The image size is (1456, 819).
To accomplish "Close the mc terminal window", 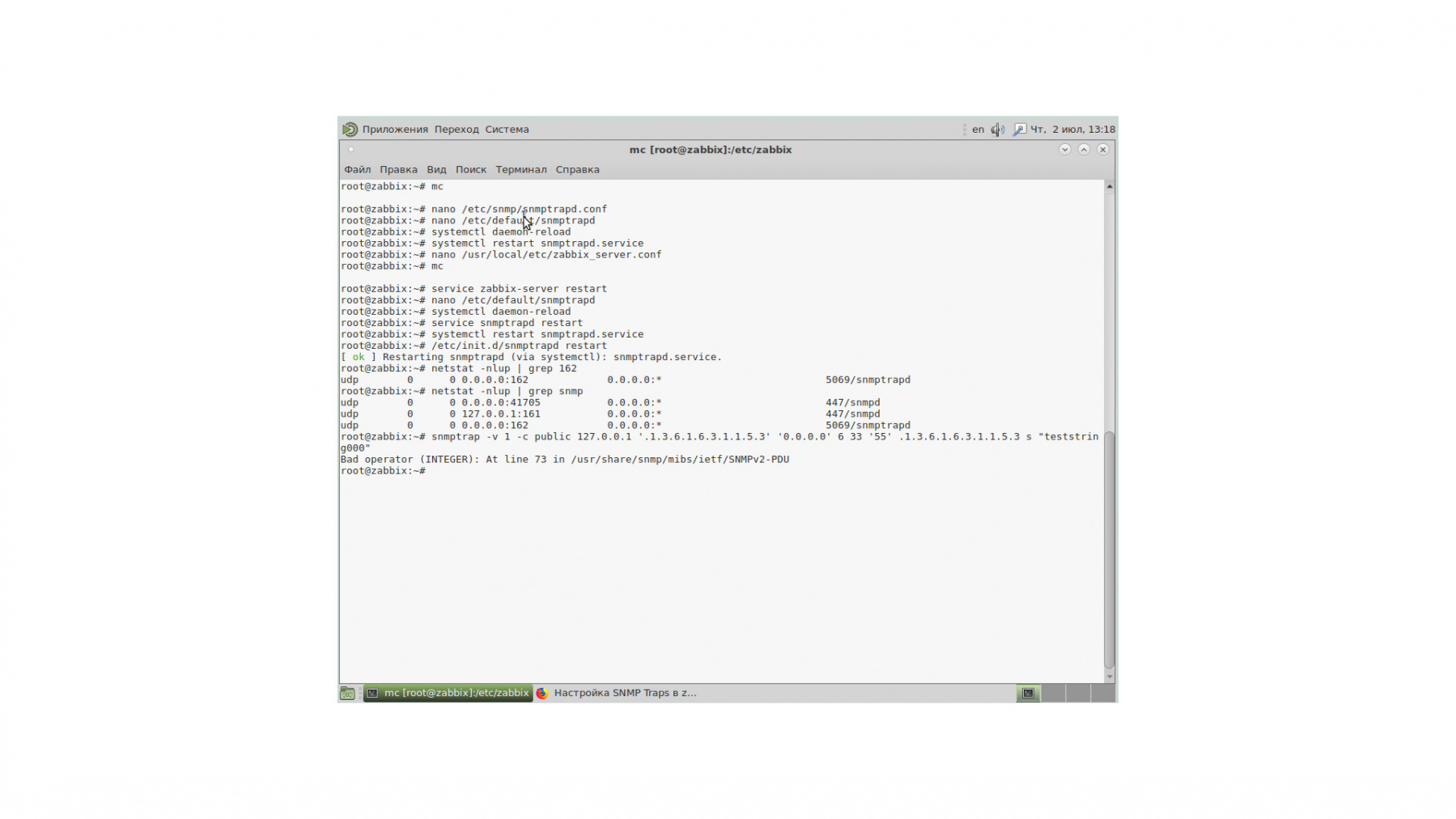I will click(1102, 150).
